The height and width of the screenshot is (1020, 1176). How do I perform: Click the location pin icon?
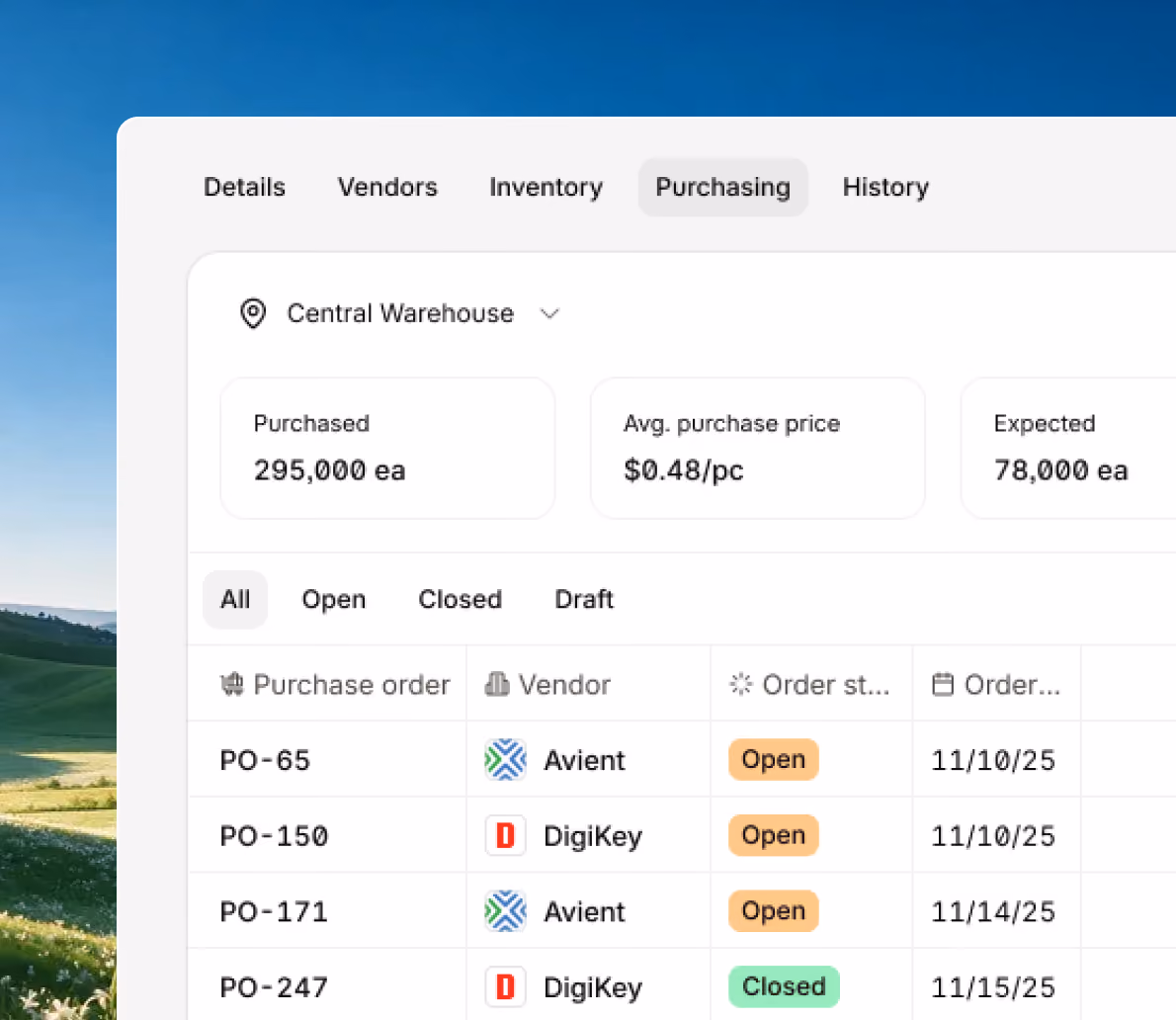pos(253,313)
